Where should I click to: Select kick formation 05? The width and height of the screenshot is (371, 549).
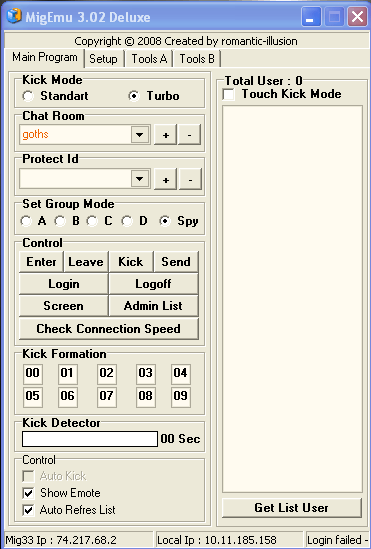pyautogui.click(x=33, y=397)
